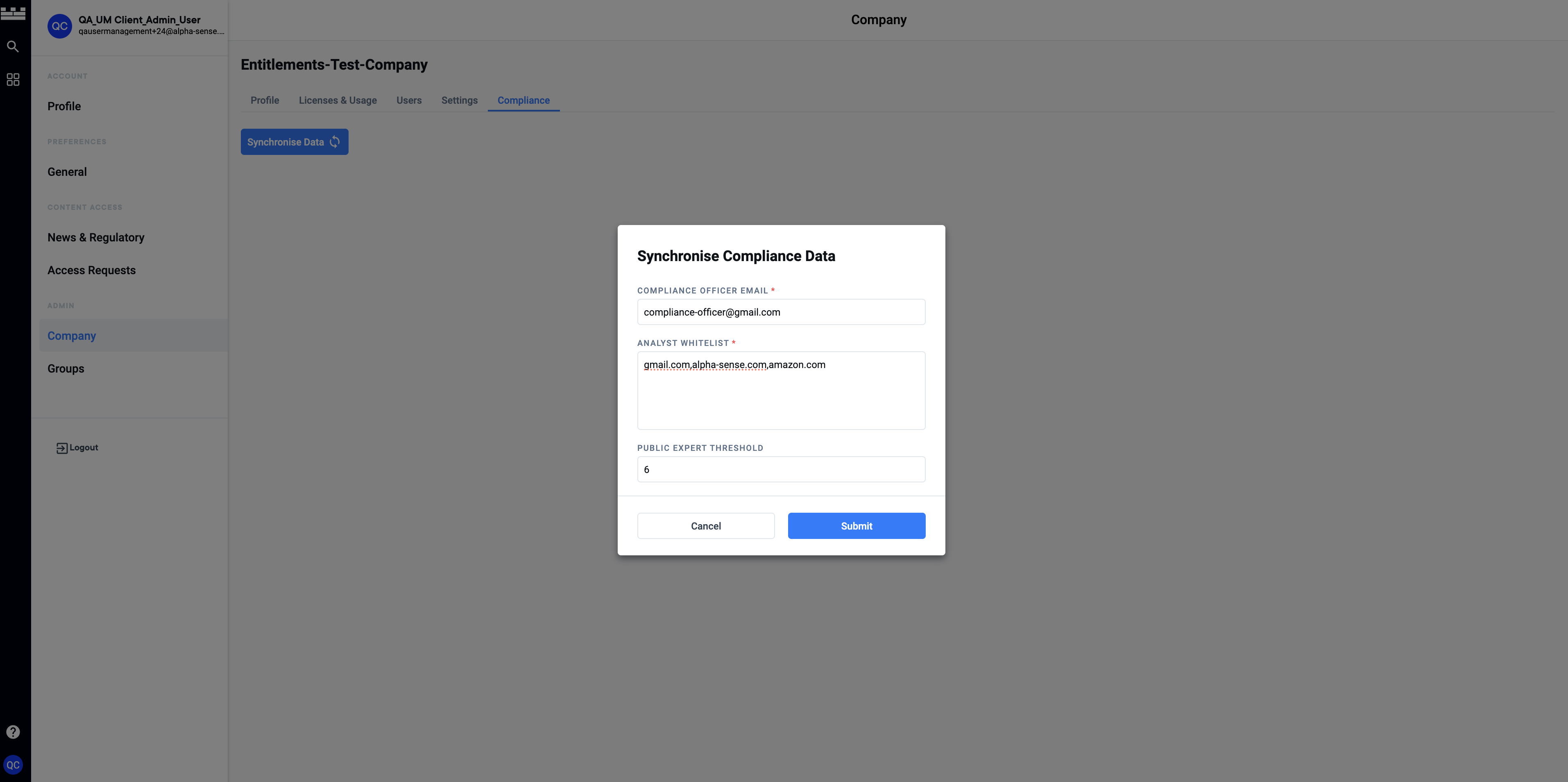Click the QA_UM Client_Admin_User name
The image size is (1568, 782).
139,20
